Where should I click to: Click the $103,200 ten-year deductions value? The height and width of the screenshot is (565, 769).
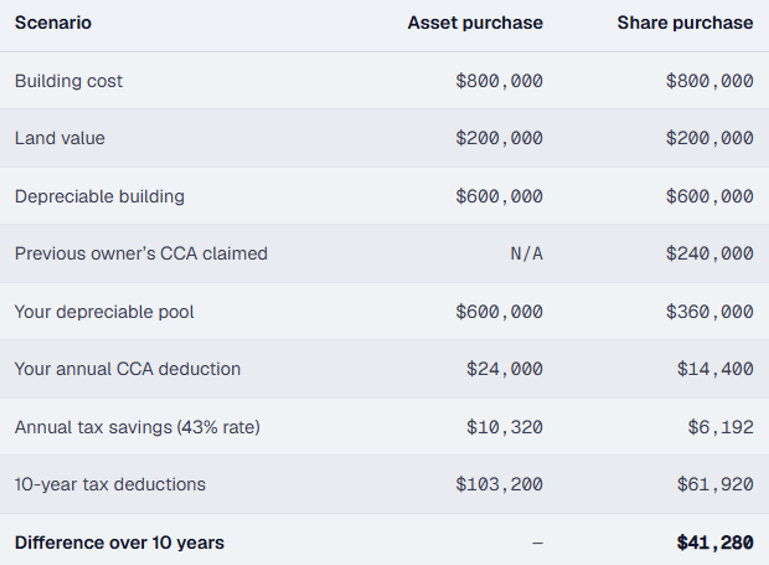(499, 485)
